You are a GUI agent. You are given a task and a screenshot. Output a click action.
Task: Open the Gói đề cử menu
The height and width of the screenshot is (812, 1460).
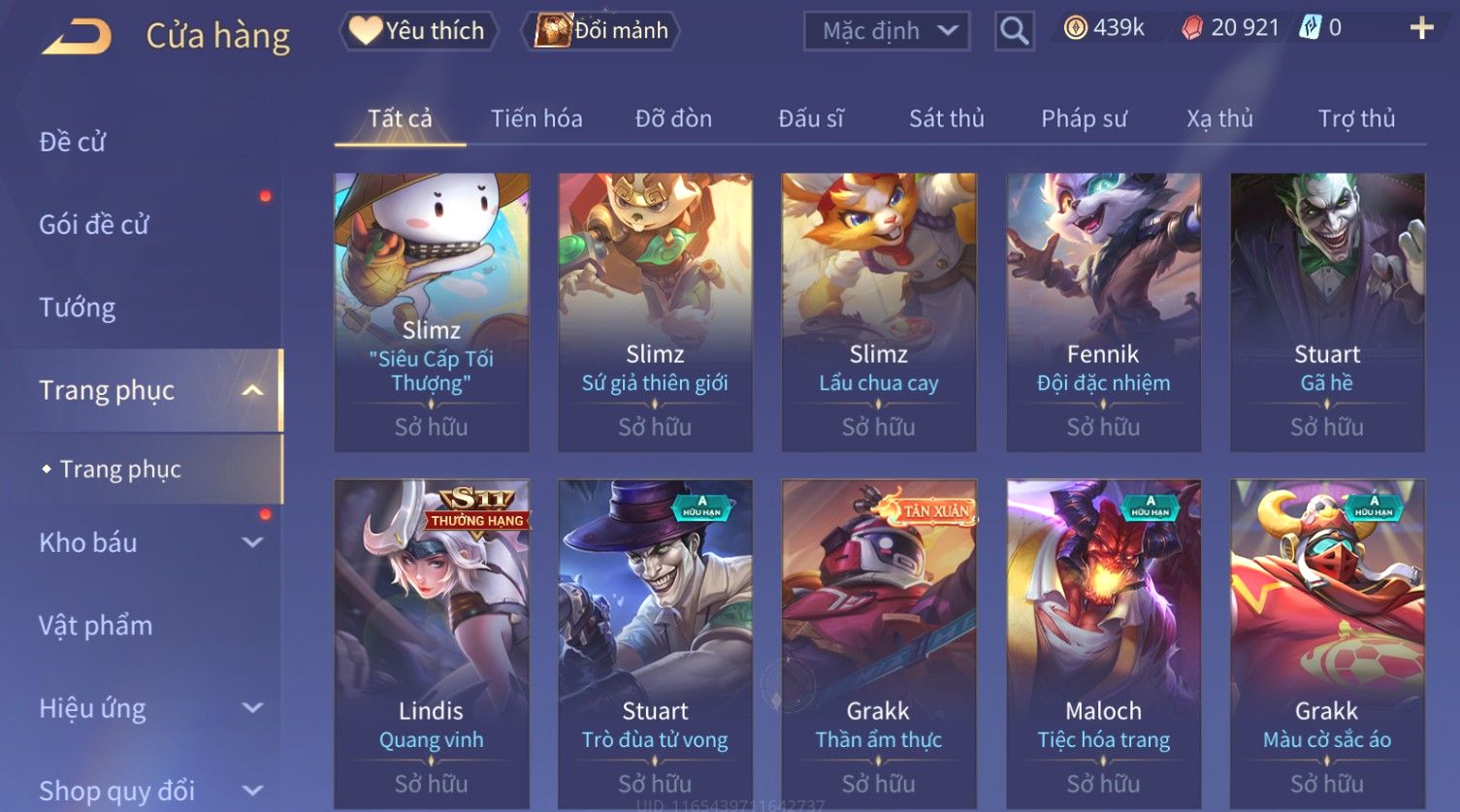pyautogui.click(x=94, y=224)
